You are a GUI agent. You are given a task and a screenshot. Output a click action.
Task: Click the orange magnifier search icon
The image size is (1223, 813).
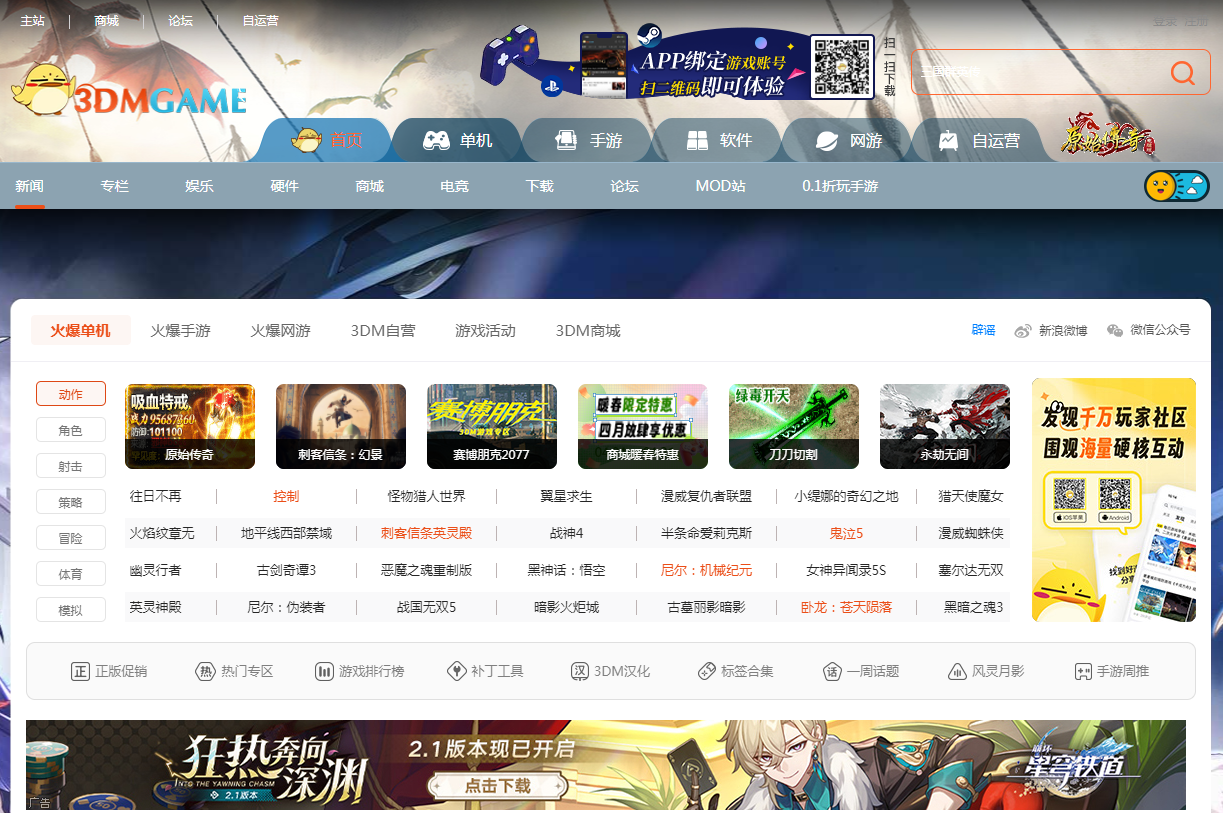click(1183, 72)
